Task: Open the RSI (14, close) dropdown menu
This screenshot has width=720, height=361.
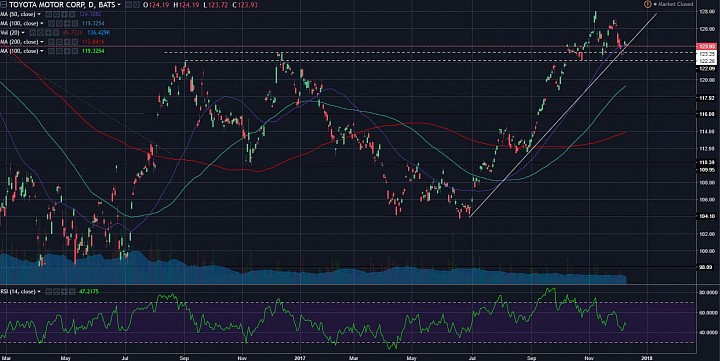Action: click(39, 292)
